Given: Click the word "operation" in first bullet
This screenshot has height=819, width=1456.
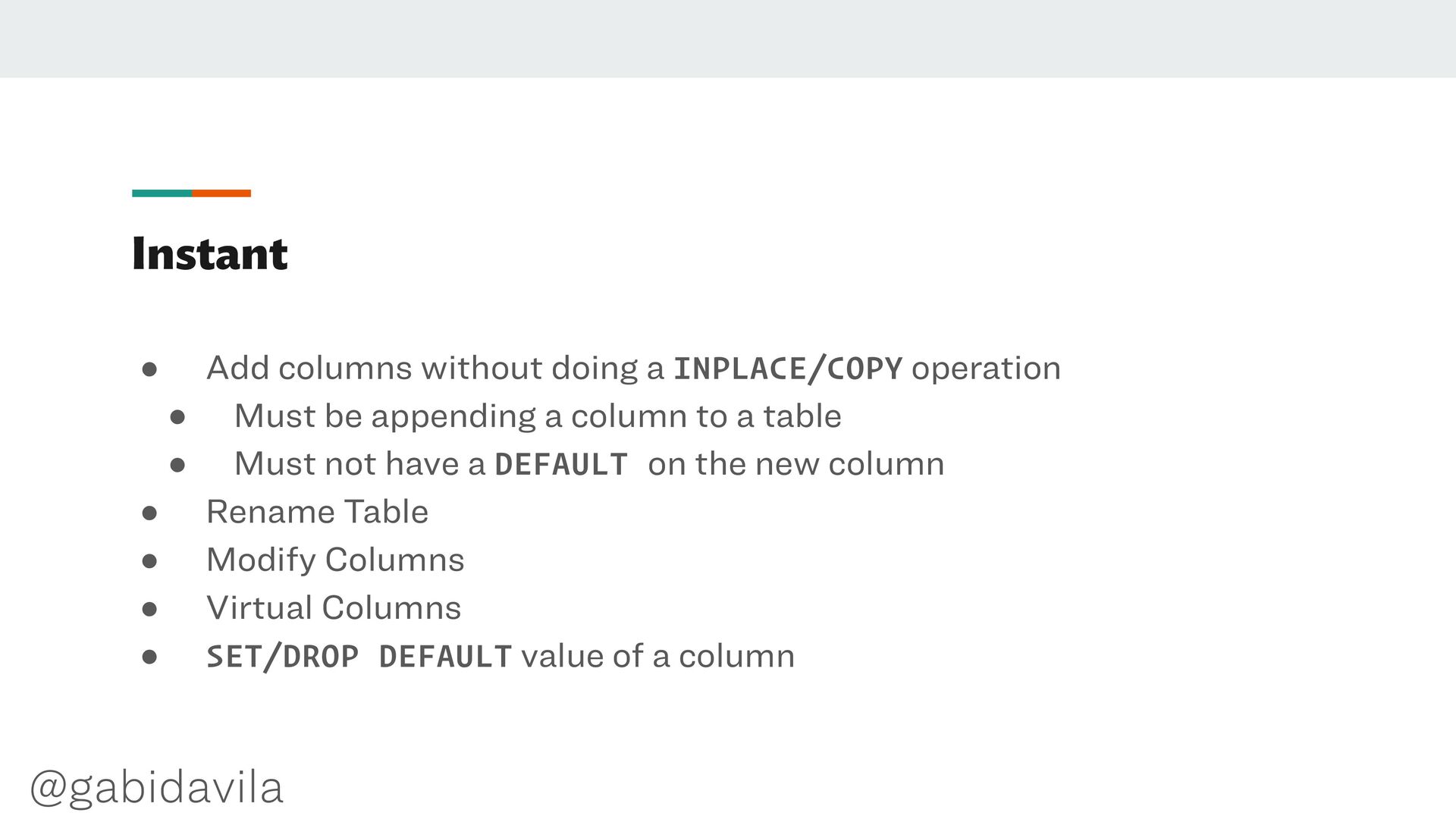Looking at the screenshot, I should click(x=986, y=369).
